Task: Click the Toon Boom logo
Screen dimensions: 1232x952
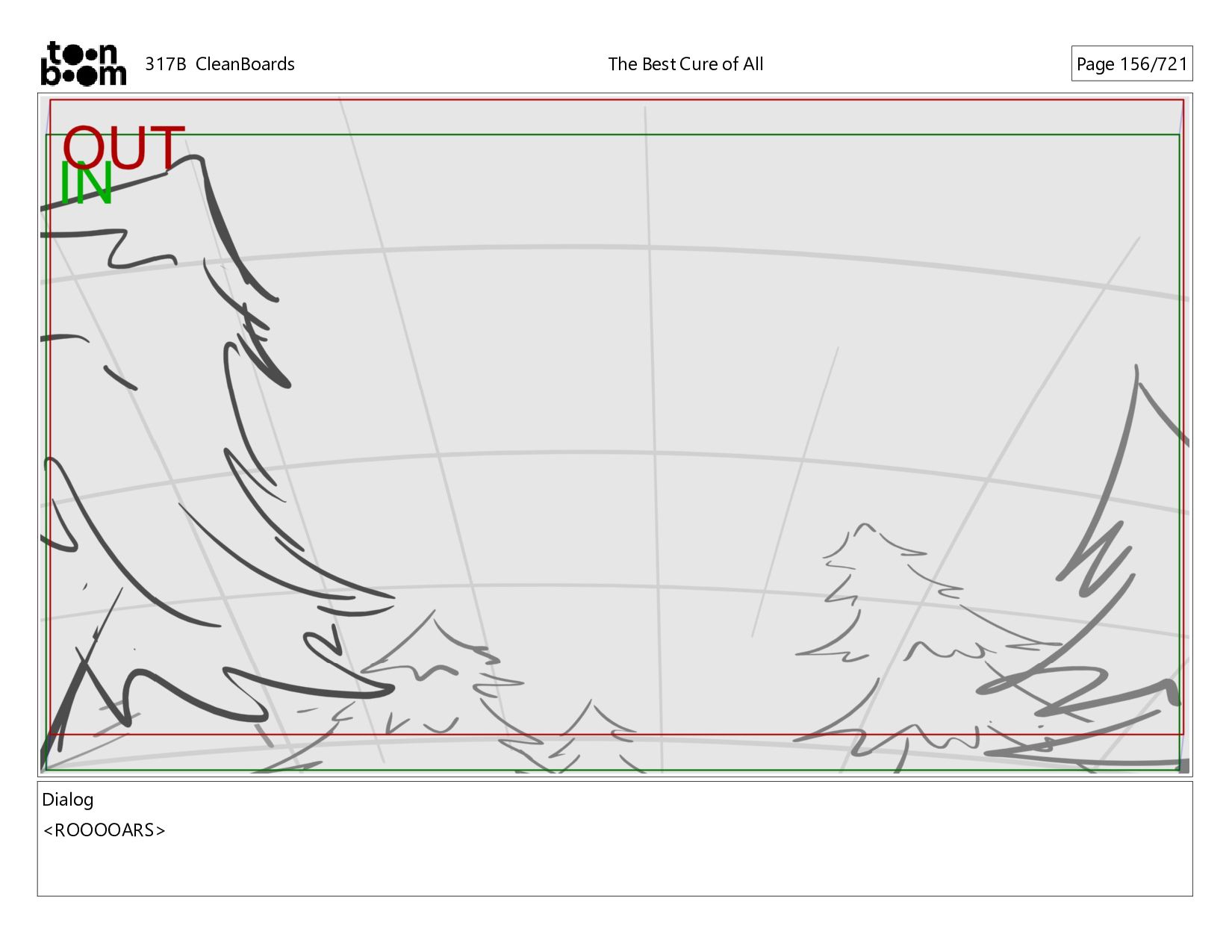Action: [83, 63]
